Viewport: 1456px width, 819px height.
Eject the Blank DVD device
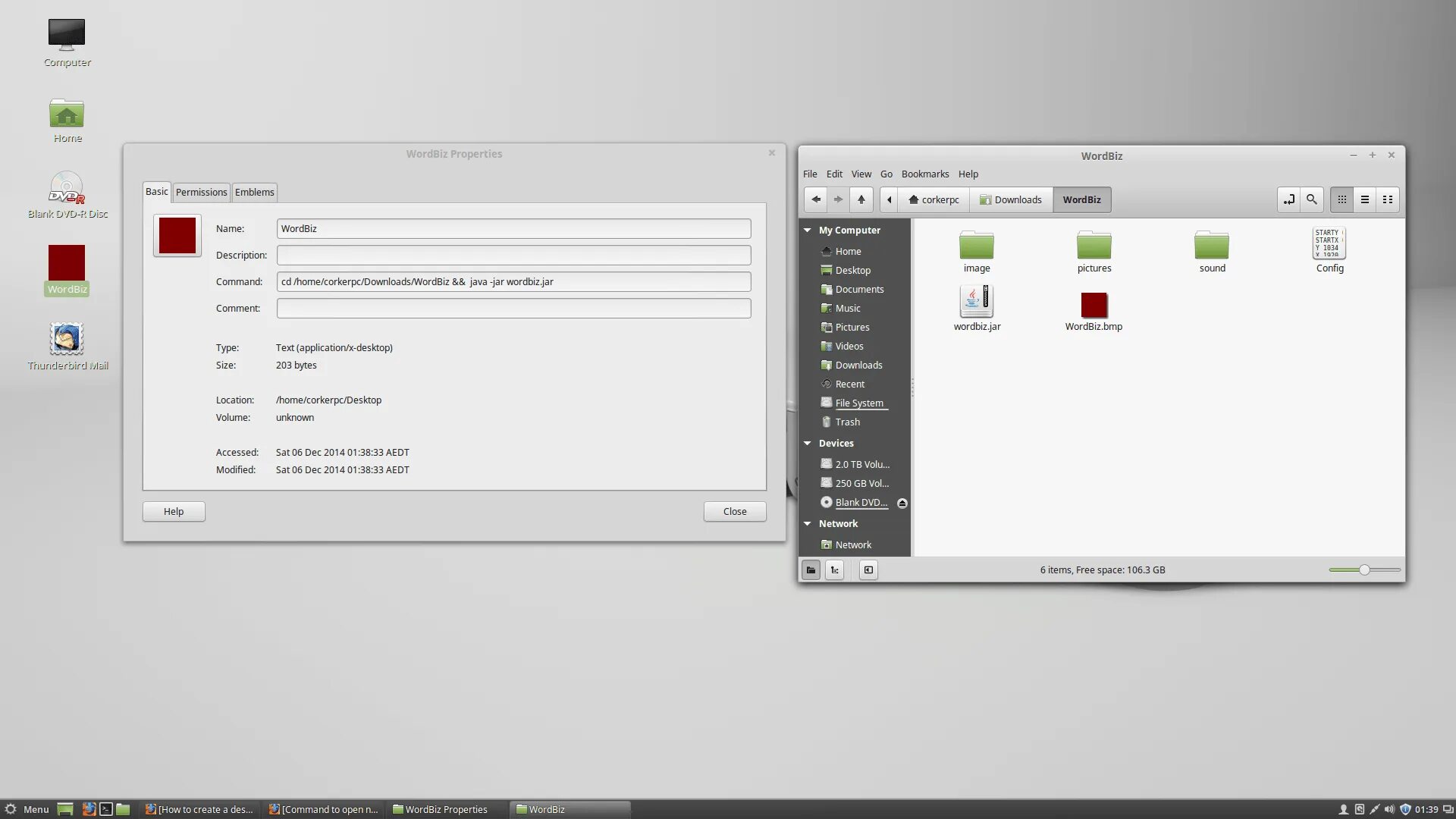coord(902,503)
